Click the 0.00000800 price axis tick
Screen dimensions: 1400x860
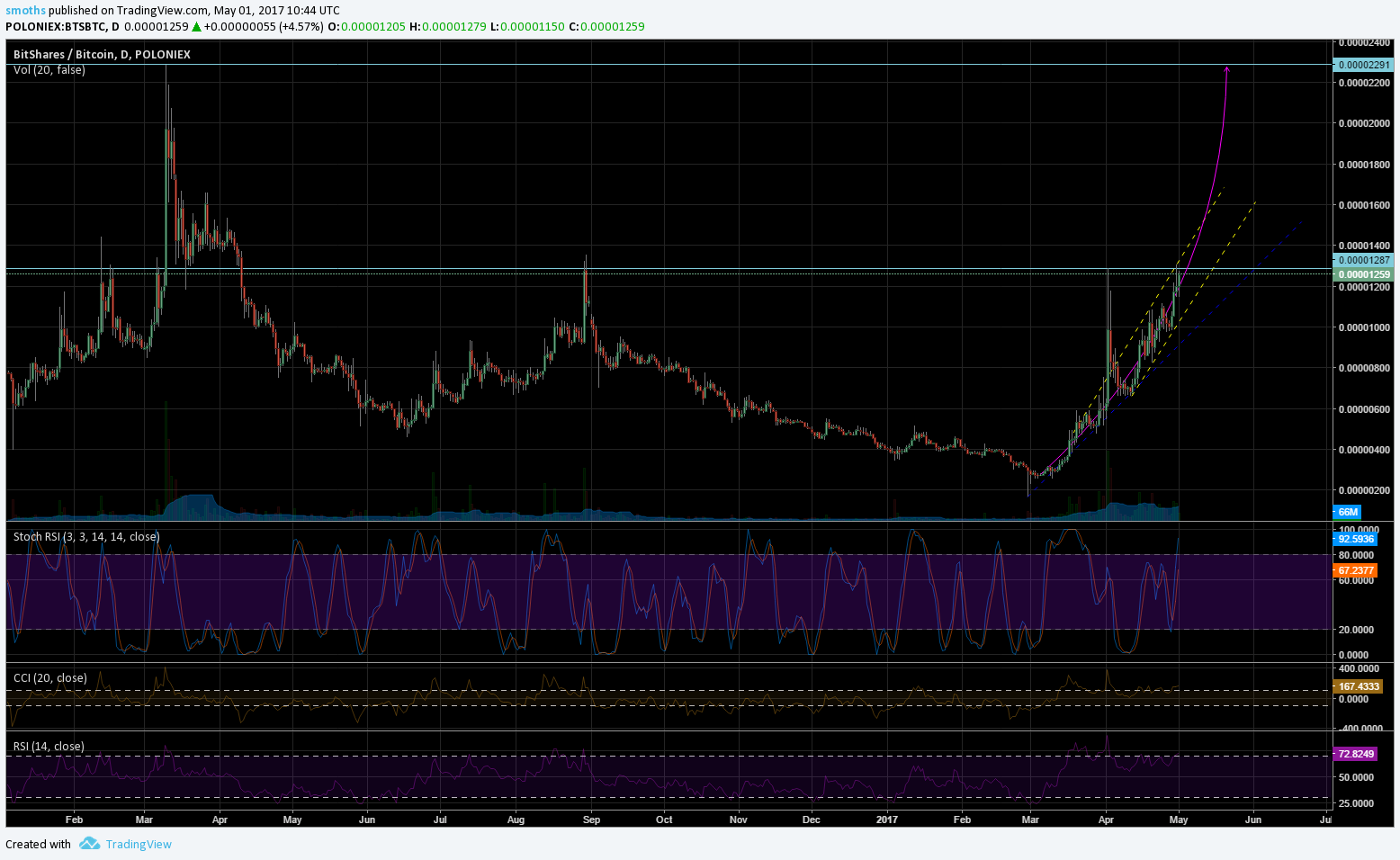[1364, 368]
